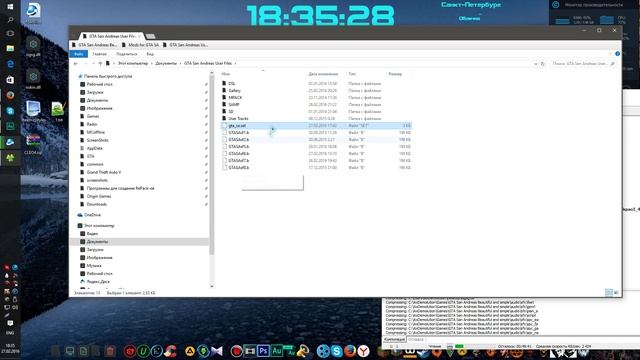Open Visual Studio icon in dock
This screenshot has width=640, height=360.
217,351
